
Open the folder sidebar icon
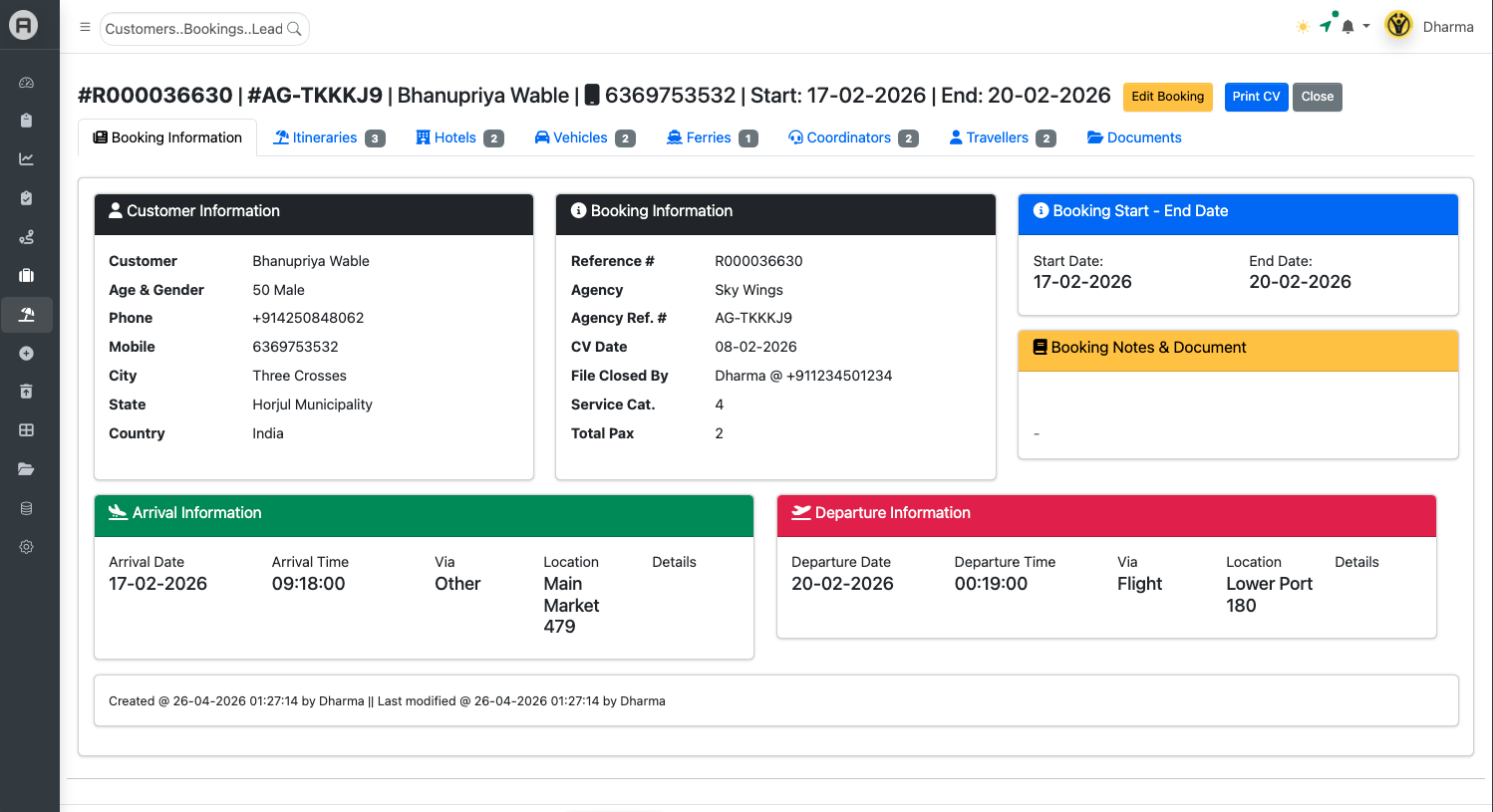click(x=27, y=469)
